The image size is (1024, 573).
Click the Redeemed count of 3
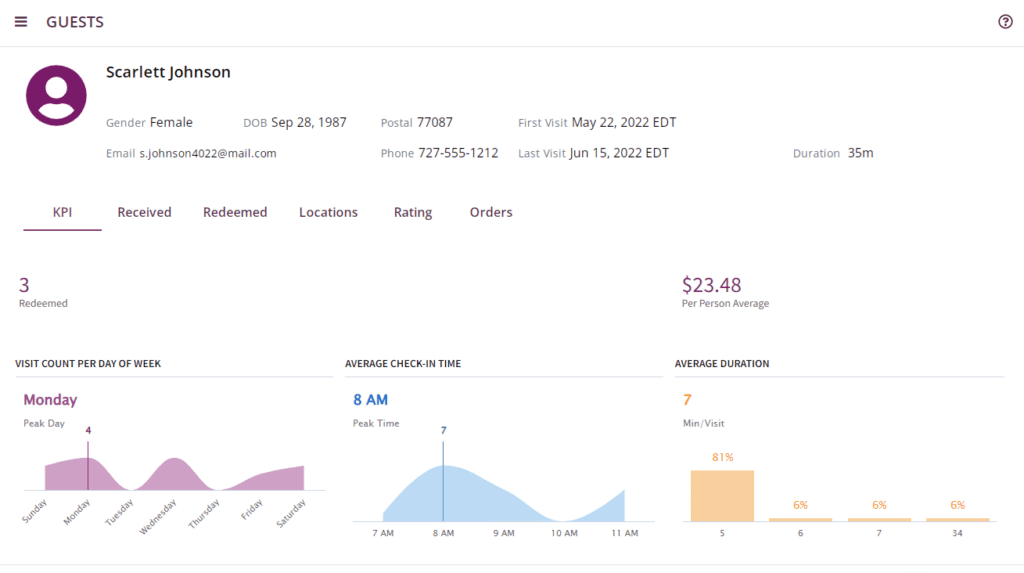click(24, 285)
